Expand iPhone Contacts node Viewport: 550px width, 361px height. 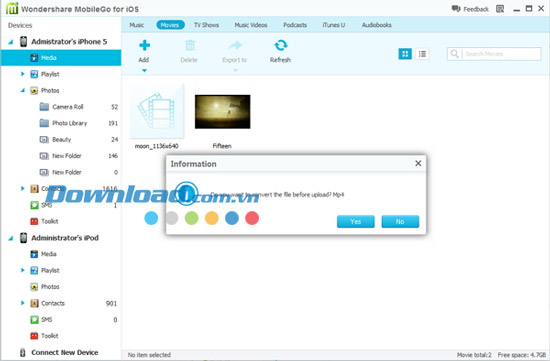tap(22, 189)
